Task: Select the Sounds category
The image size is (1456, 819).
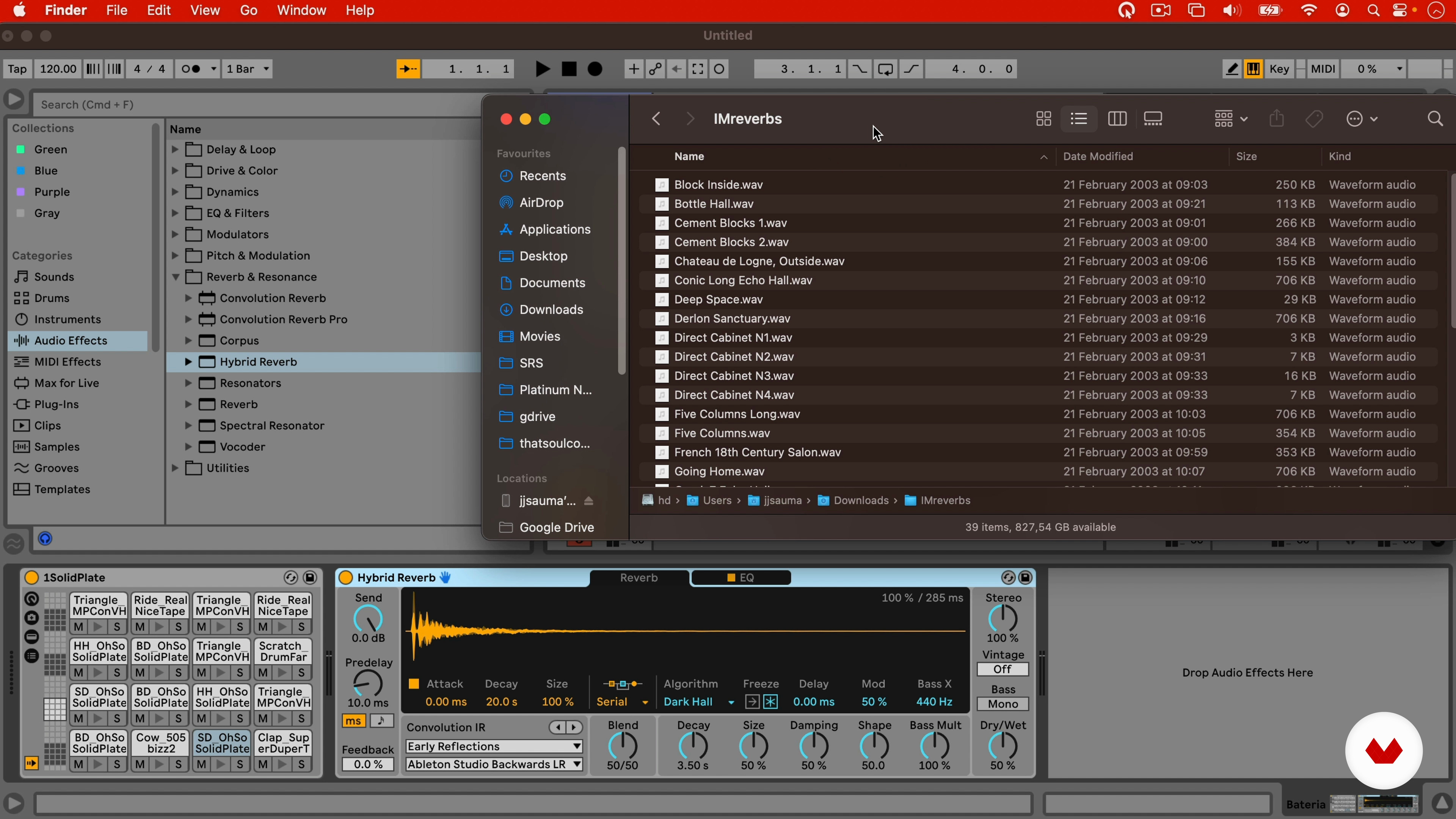Action: [54, 277]
